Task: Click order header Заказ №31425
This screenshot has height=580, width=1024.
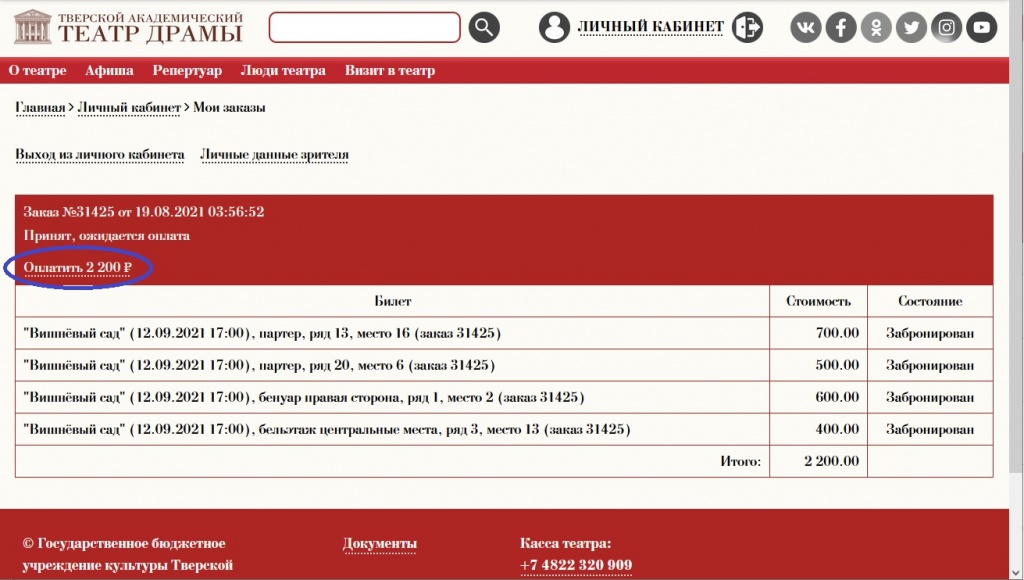Action: pos(144,212)
